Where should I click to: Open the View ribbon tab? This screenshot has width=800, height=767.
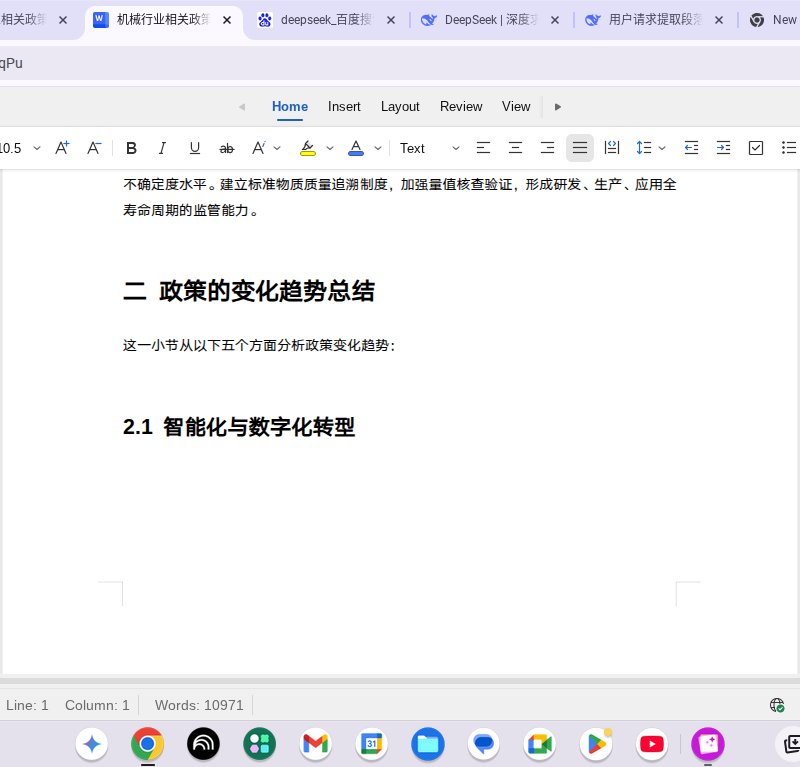tap(516, 107)
